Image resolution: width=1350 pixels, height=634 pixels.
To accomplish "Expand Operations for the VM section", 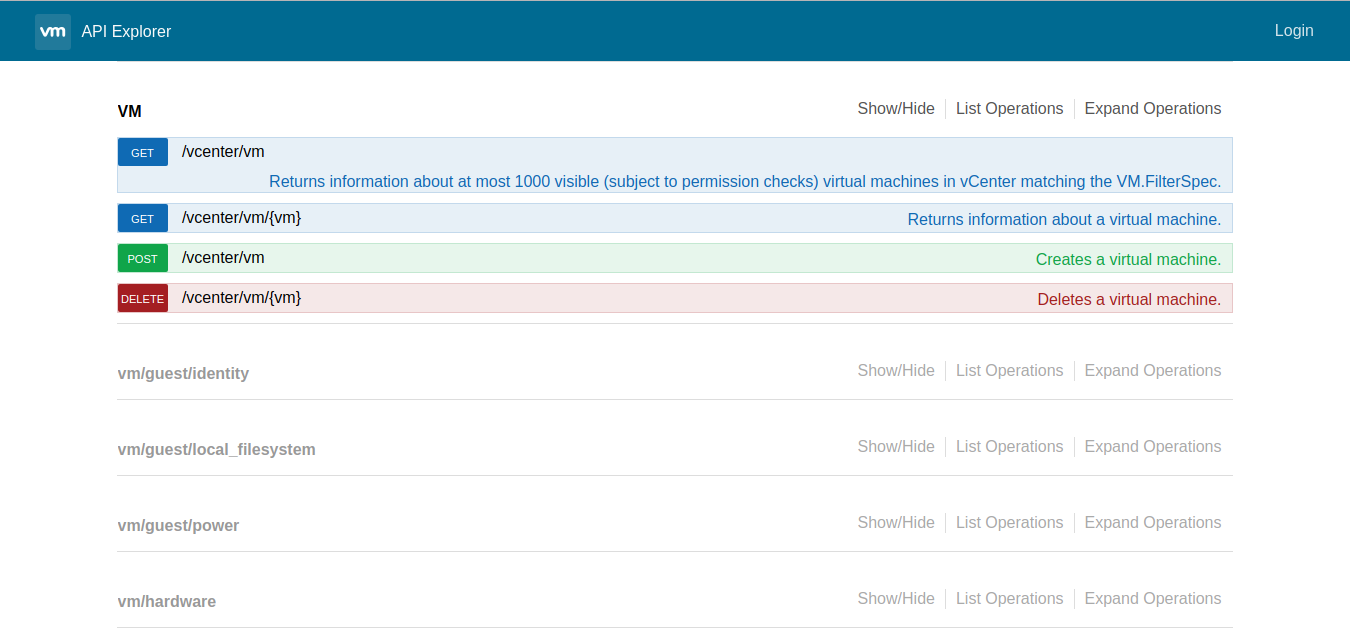I will [x=1152, y=108].
